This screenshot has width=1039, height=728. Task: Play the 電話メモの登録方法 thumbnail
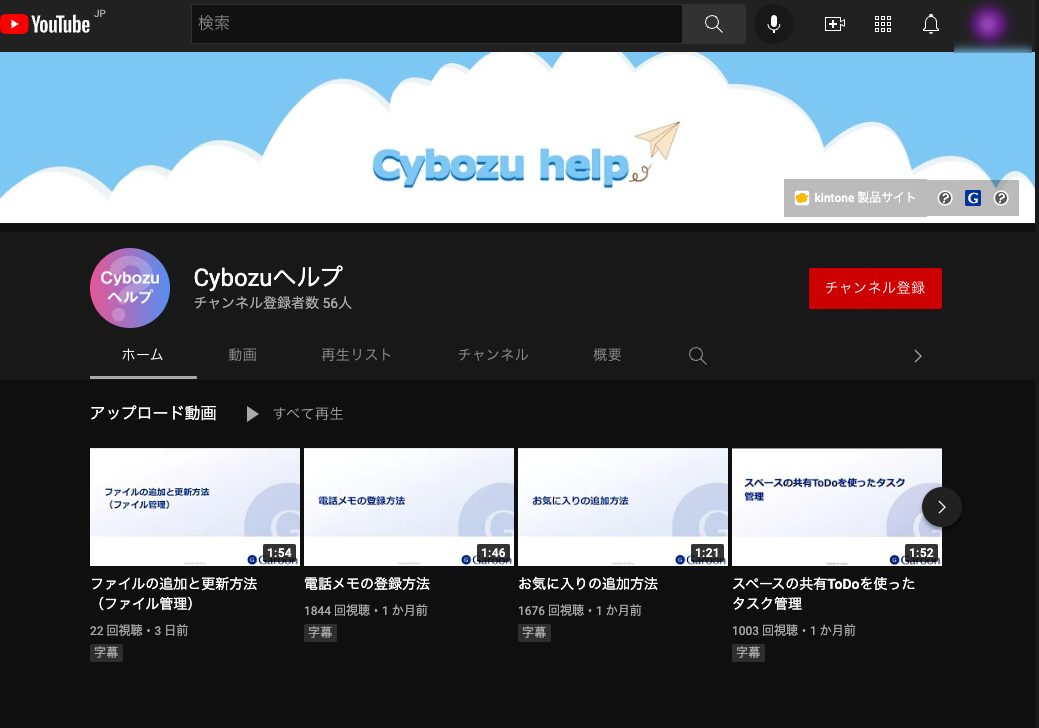point(409,507)
